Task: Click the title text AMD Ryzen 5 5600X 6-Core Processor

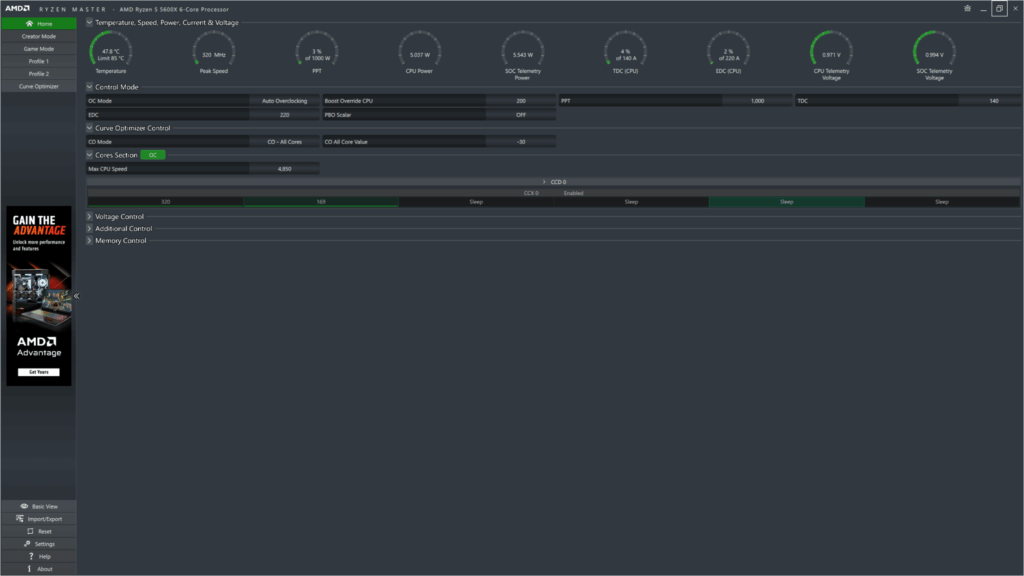Action: pyautogui.click(x=174, y=9)
